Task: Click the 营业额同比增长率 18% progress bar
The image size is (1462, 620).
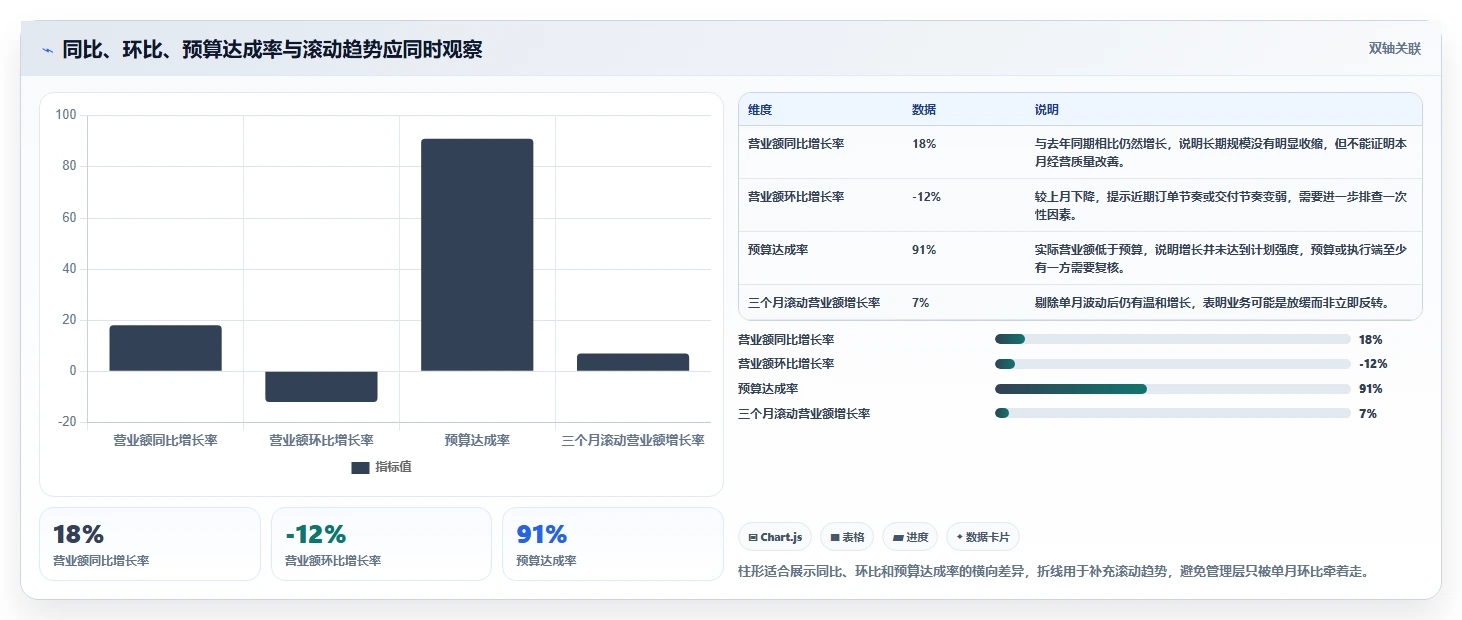Action: [x=1173, y=340]
